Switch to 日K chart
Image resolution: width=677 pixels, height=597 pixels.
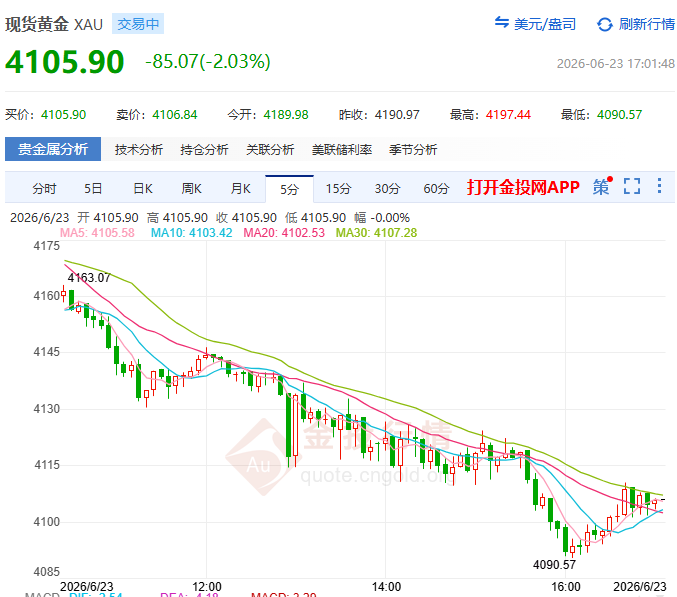[x=143, y=189]
